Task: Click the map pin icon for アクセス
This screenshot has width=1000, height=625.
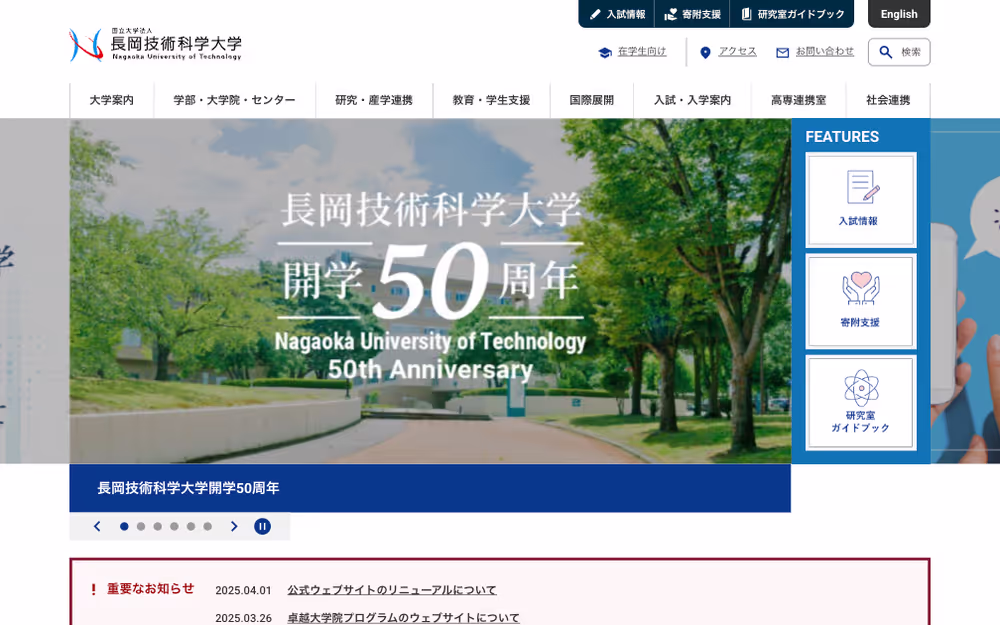Action: [705, 52]
